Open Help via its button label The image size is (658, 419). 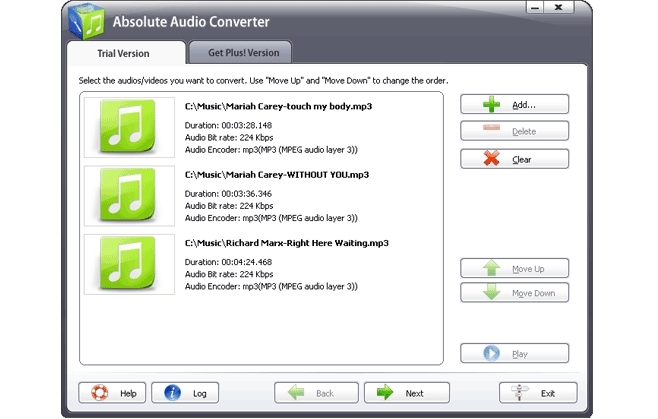coord(128,394)
